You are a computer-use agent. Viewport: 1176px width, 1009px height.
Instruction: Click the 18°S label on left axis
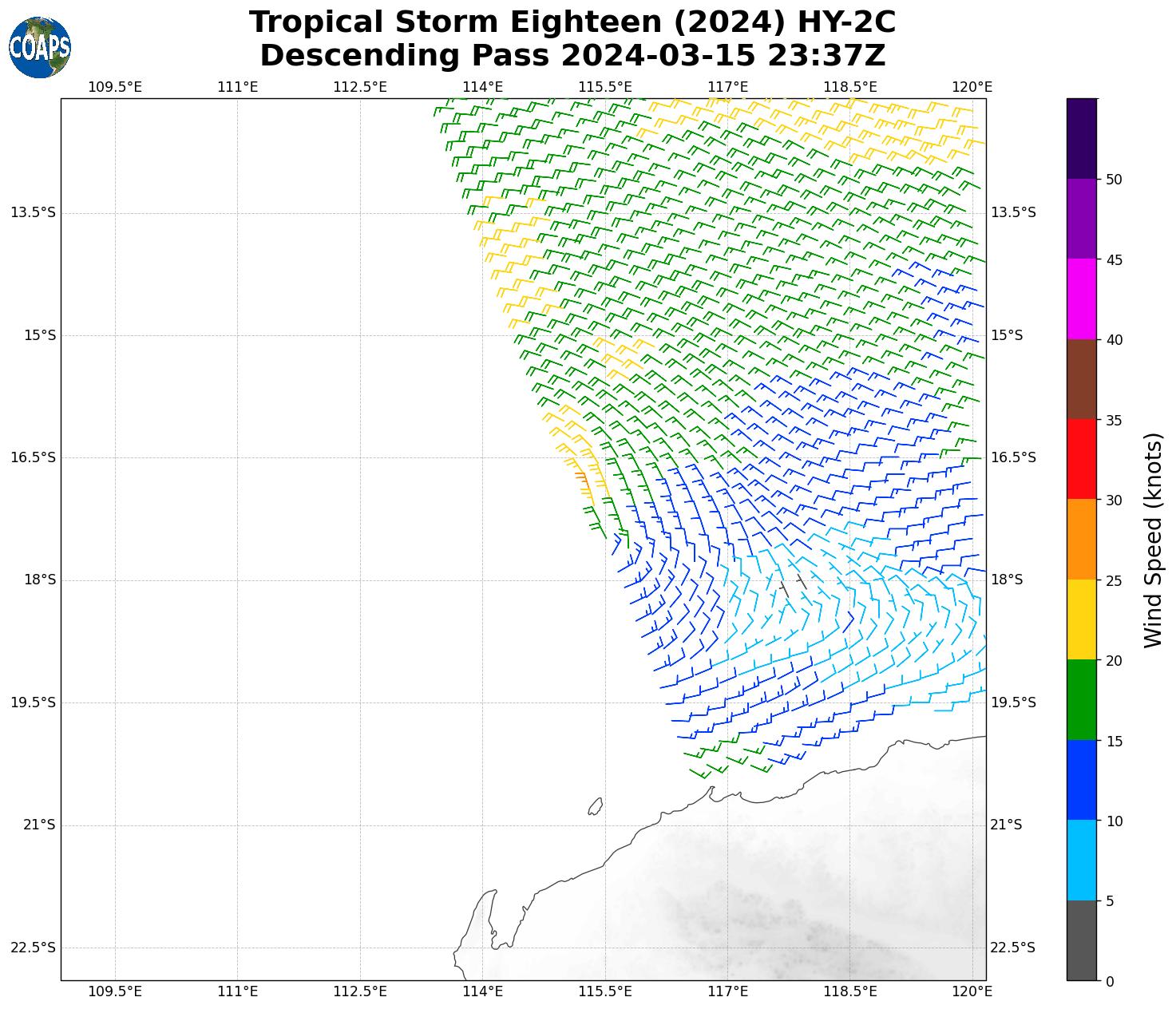click(40, 580)
